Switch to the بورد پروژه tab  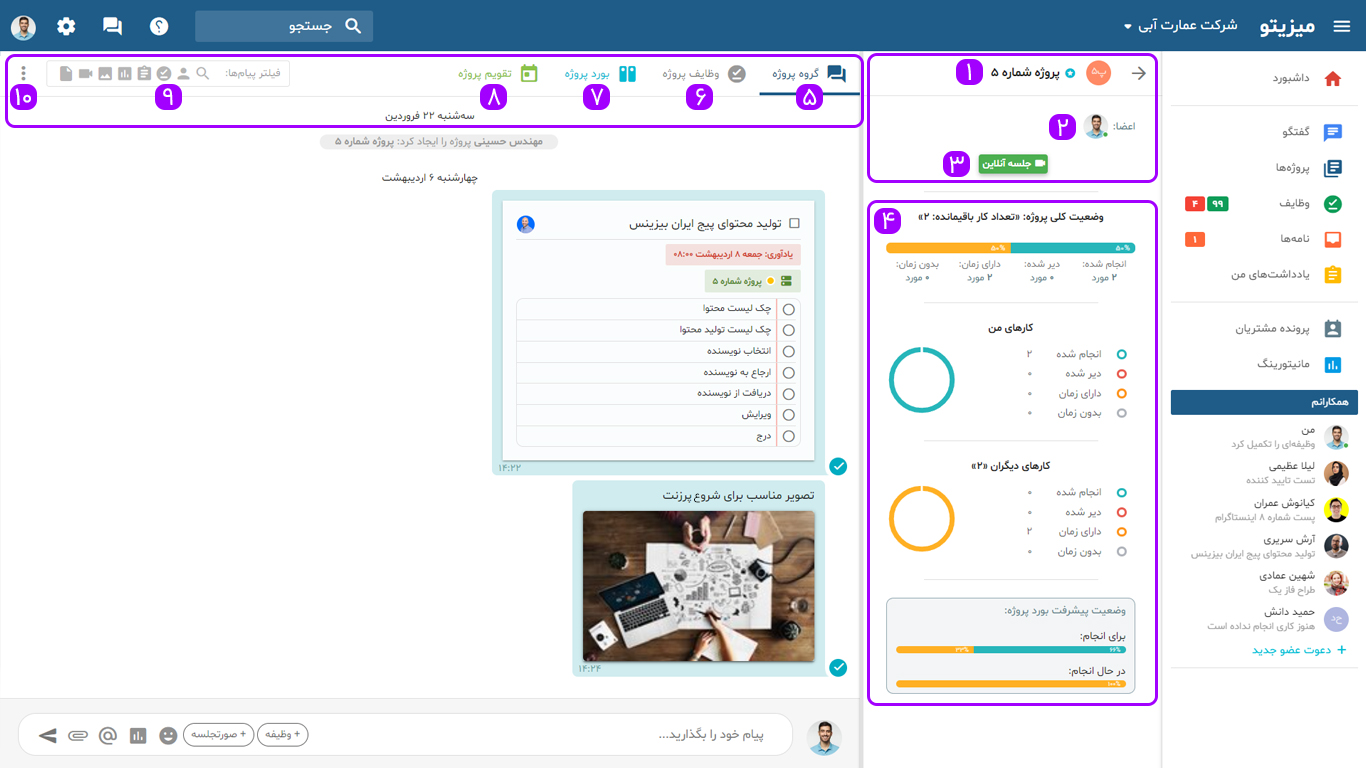coord(601,73)
